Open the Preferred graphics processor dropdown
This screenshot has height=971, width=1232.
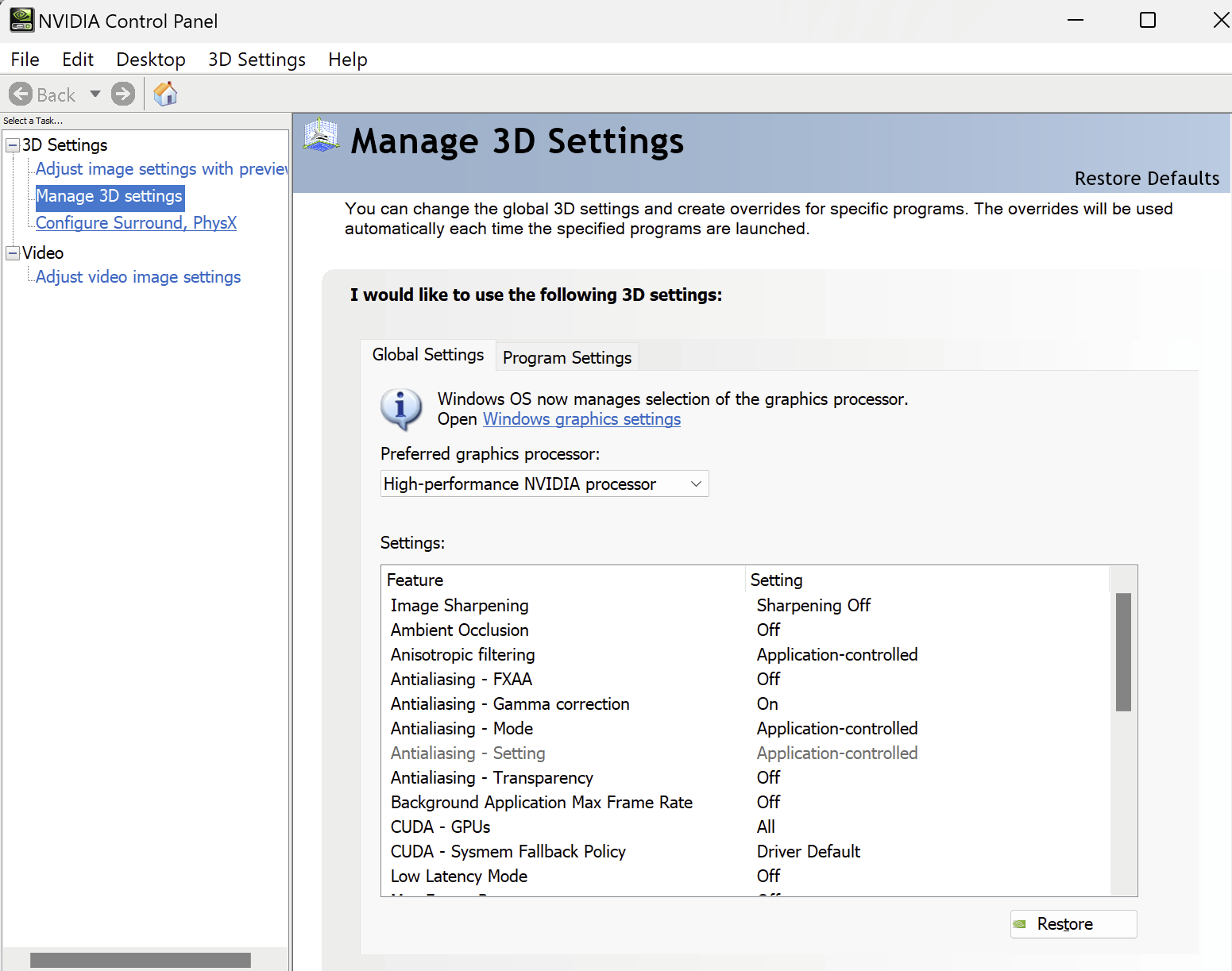click(544, 484)
